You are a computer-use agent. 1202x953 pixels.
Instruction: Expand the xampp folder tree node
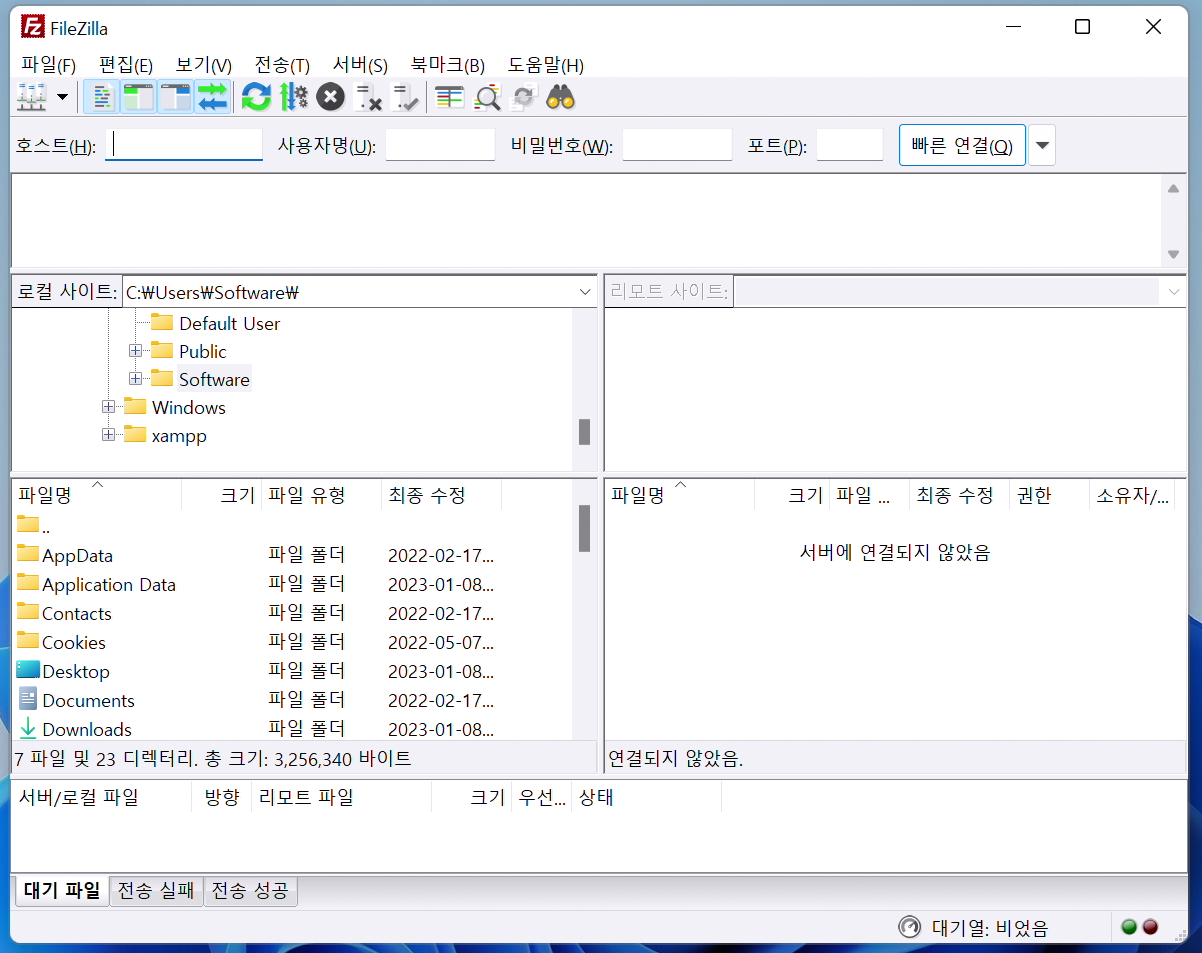coord(108,435)
